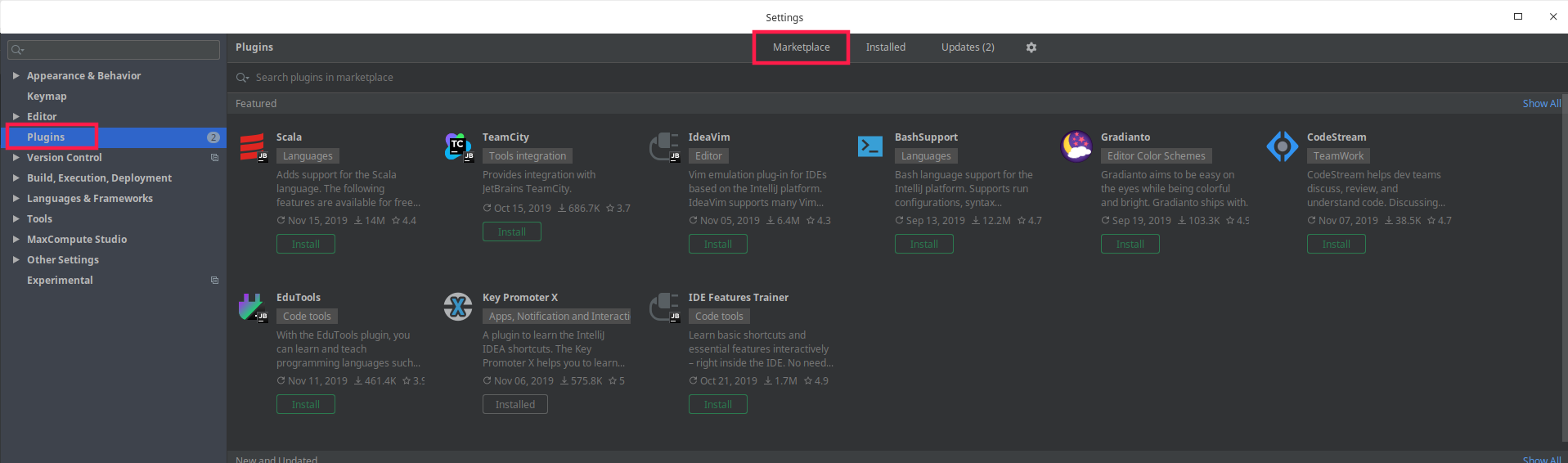Expand Appearance & Behavior section
This screenshot has width=1568, height=463.
pos(16,75)
